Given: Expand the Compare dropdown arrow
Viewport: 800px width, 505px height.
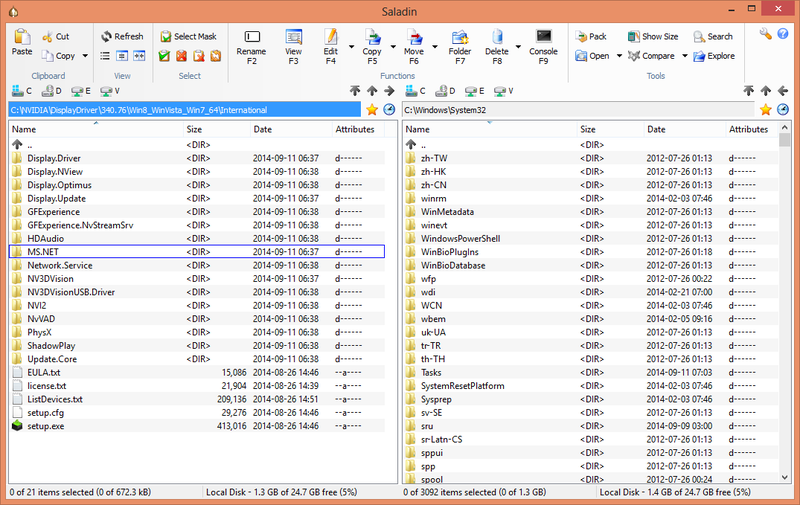Looking at the screenshot, I should (x=685, y=56).
